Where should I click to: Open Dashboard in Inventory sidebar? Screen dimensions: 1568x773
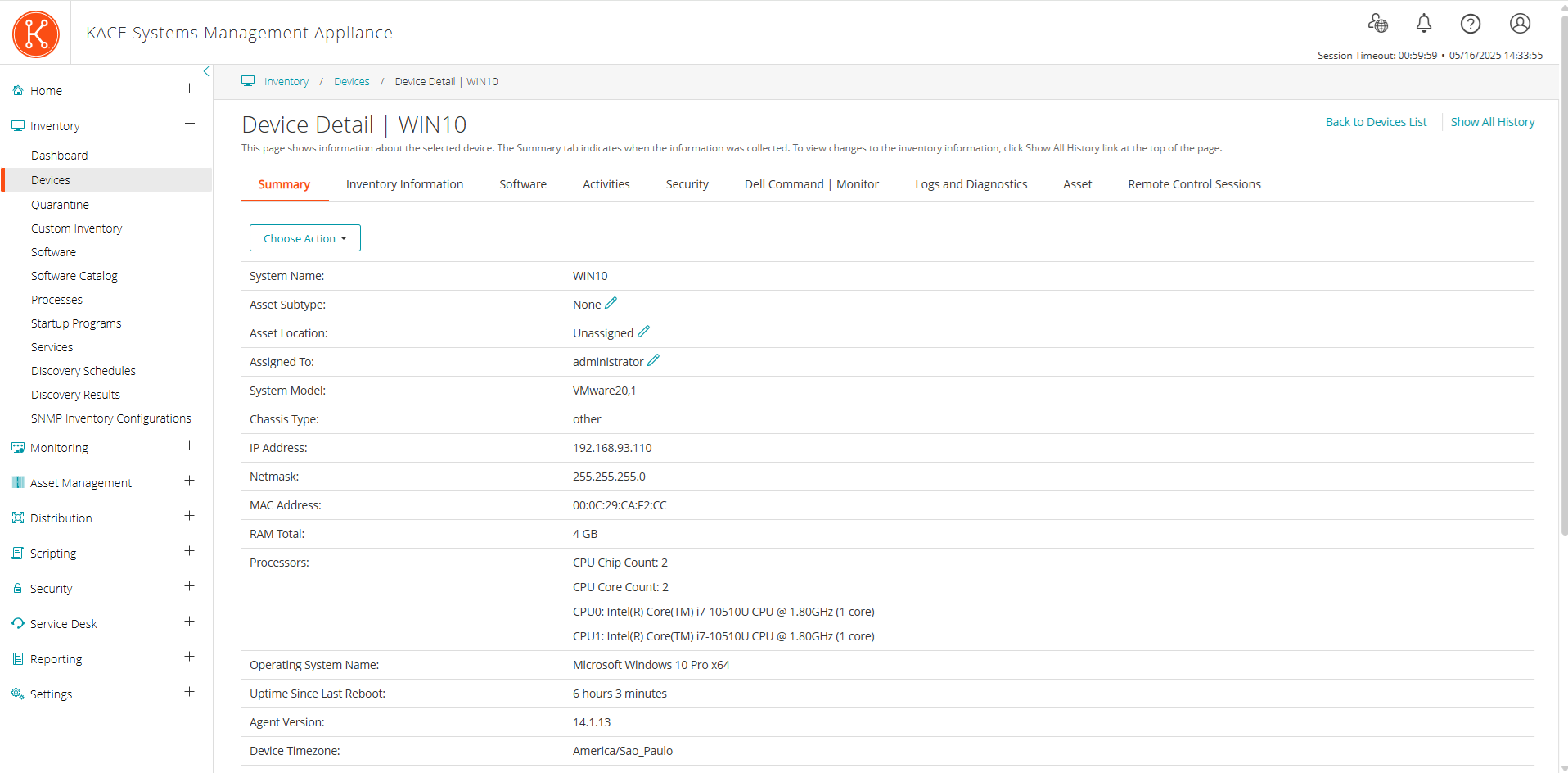pyautogui.click(x=59, y=156)
